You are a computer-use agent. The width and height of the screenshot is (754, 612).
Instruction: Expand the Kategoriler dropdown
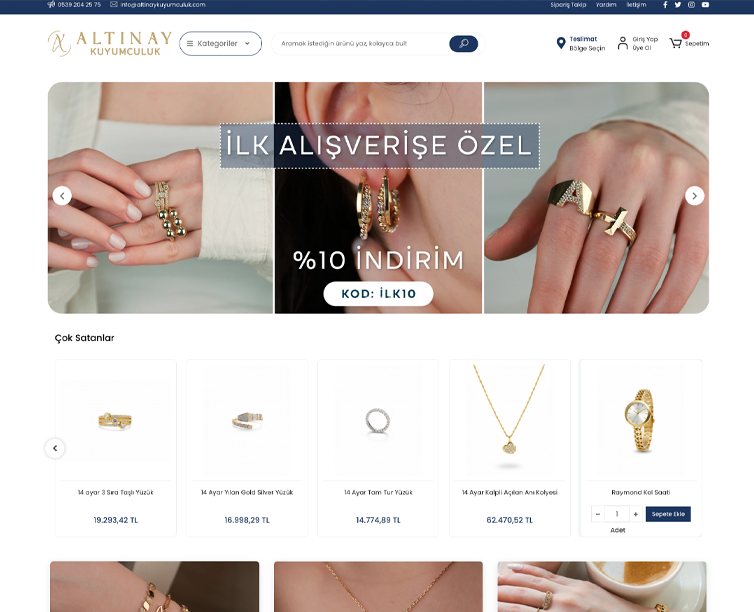[x=220, y=44]
